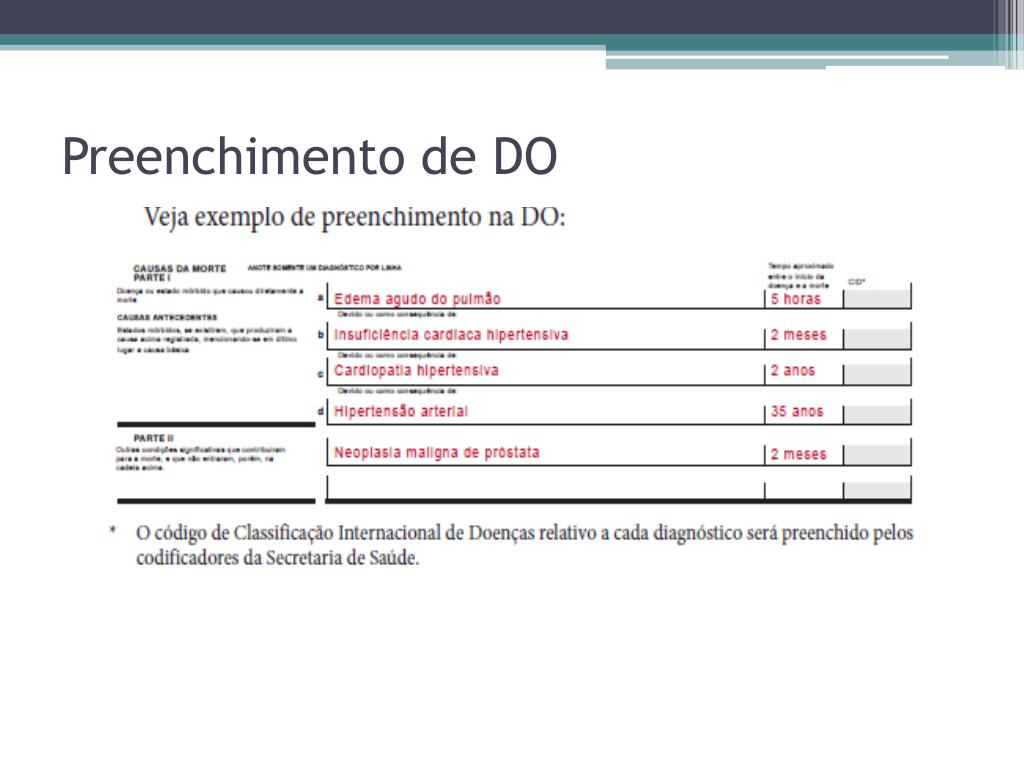This screenshot has width=1024, height=768.
Task: Click the "Tempo aproximado" column header
Action: (x=801, y=276)
